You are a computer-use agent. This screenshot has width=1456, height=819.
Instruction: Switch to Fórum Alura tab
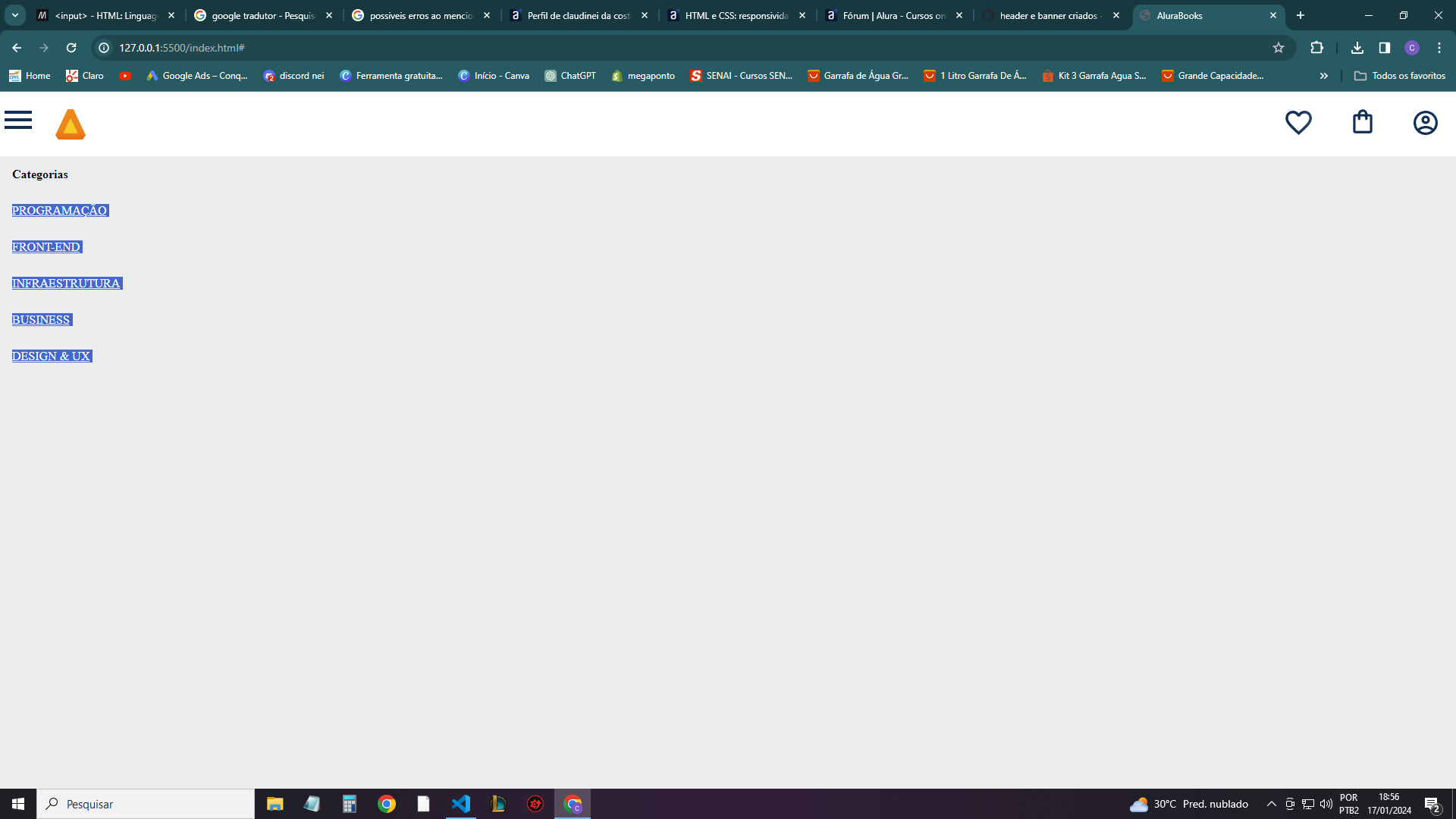[895, 15]
